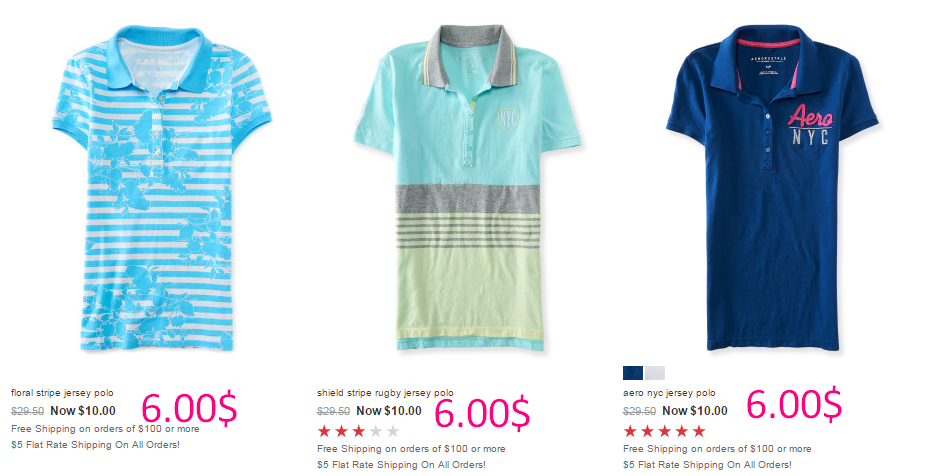Select the light gray color swatch
Screen dimensions: 926x476
(x=655, y=373)
